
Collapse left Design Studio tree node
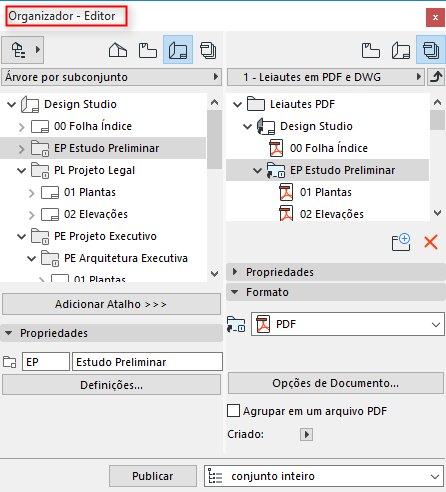12,104
